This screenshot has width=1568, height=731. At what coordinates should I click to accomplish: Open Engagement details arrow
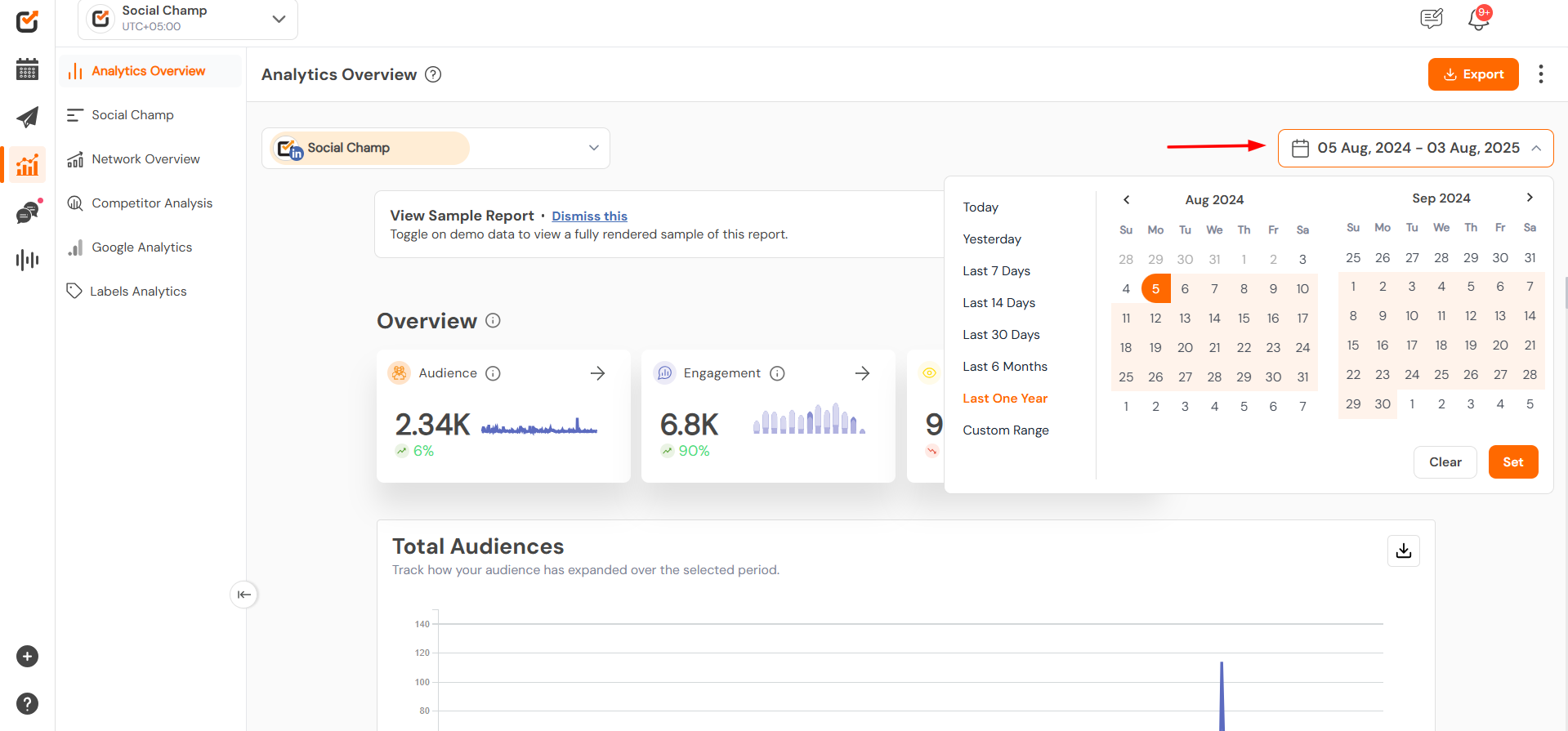click(x=862, y=373)
